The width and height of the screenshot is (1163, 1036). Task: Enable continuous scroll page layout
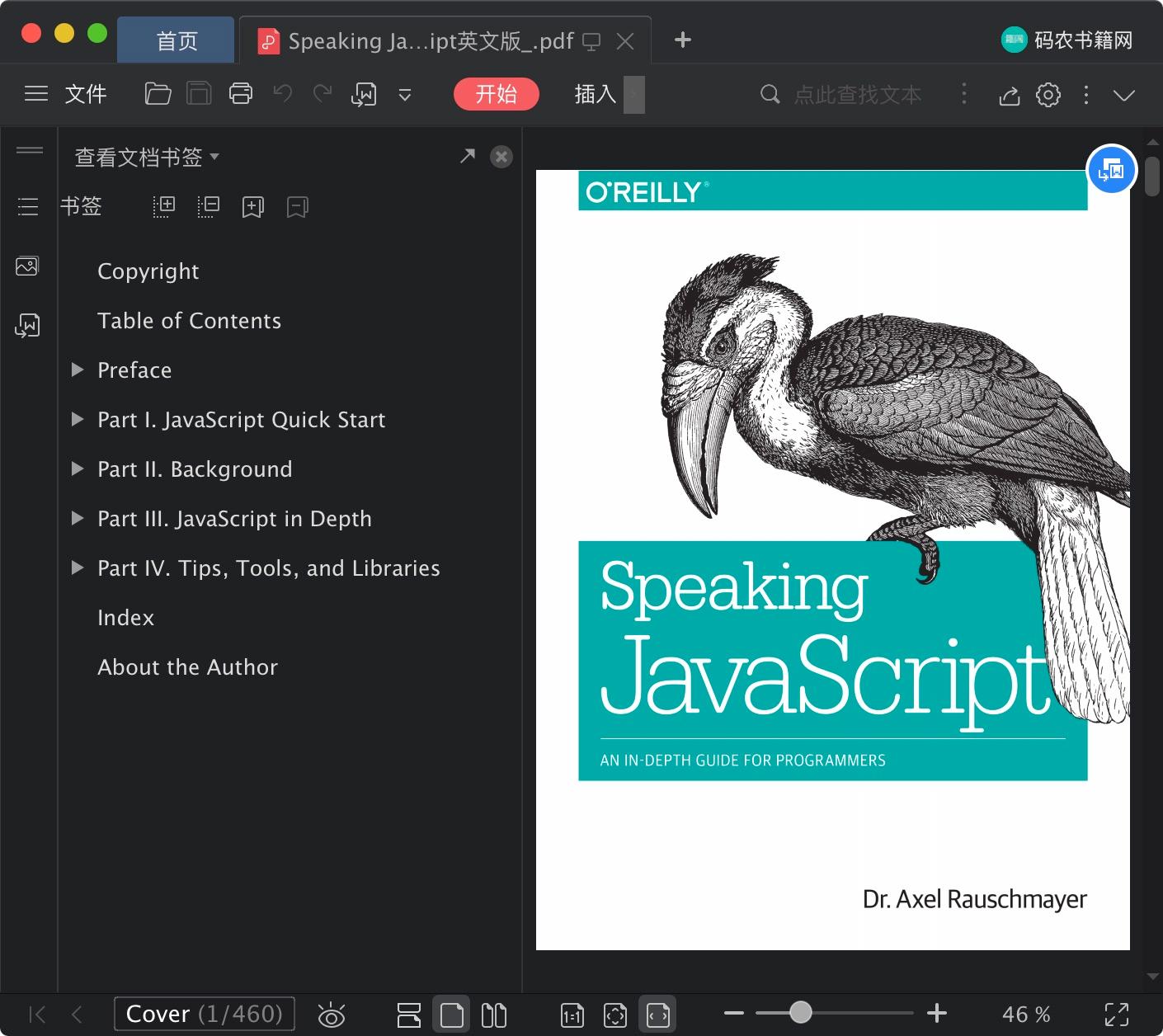[x=409, y=1015]
